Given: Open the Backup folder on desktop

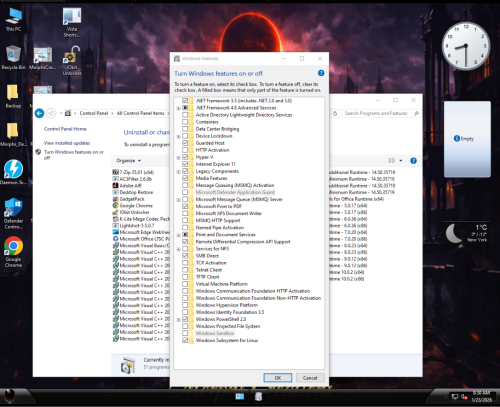Looking at the screenshot, I should click(13, 96).
